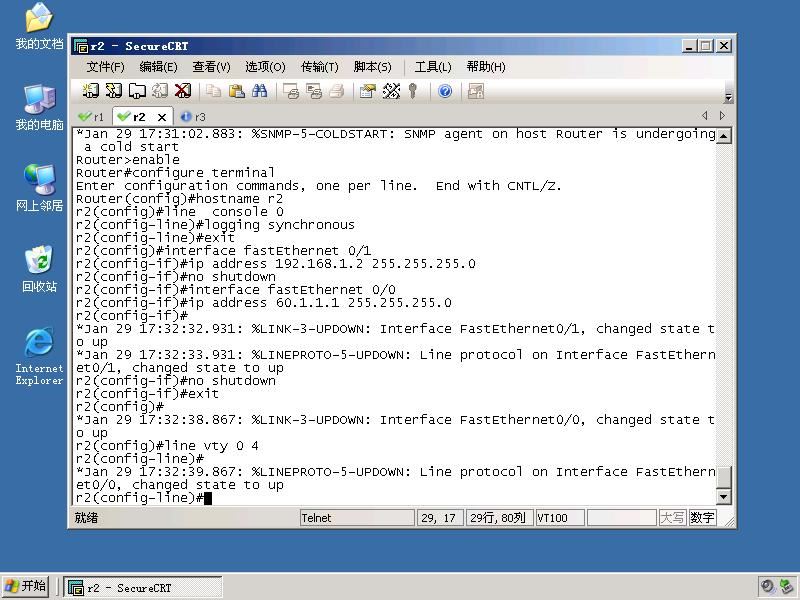This screenshot has width=800, height=600.
Task: Open the 传输(T) menu
Action: pyautogui.click(x=319, y=67)
